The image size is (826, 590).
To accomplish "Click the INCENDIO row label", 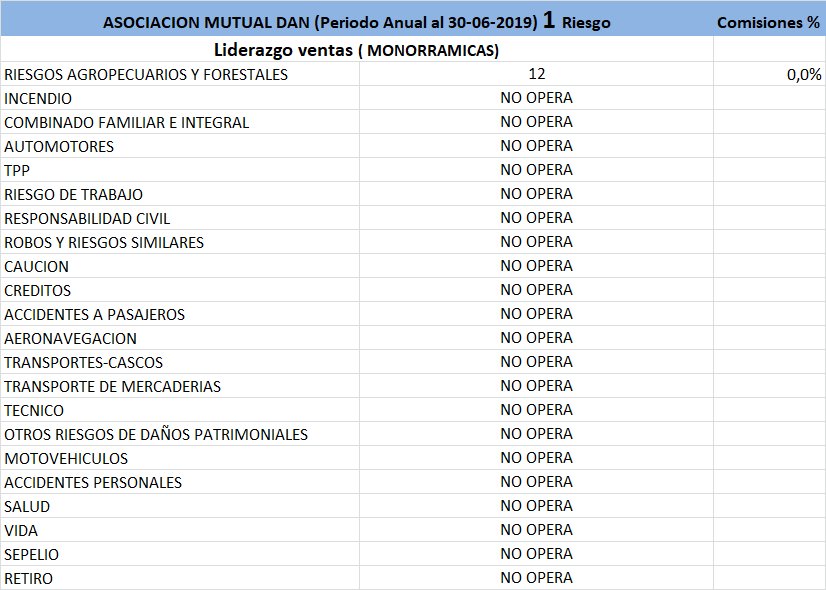I will point(38,99).
